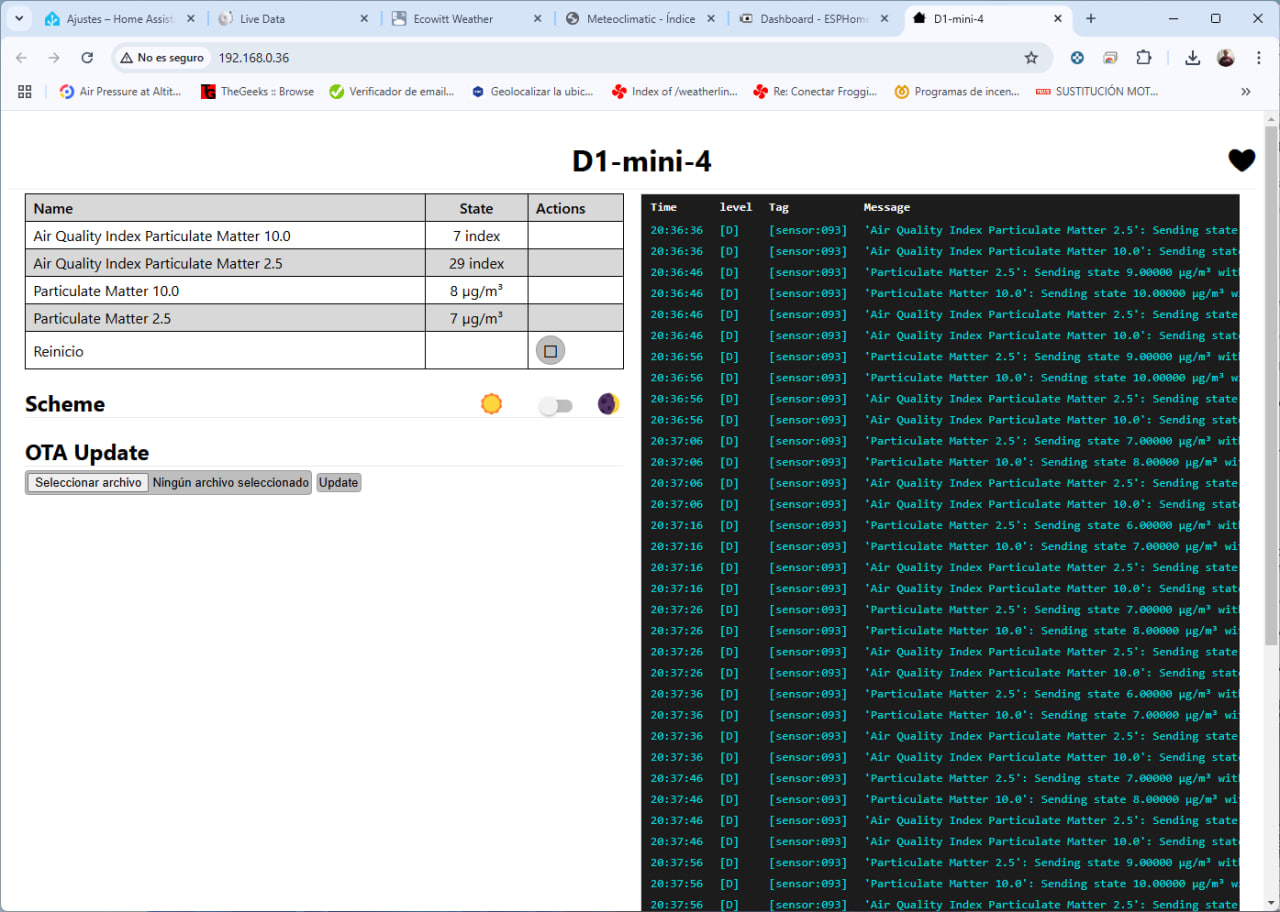Reload the page
The height and width of the screenshot is (912, 1280).
tap(87, 58)
